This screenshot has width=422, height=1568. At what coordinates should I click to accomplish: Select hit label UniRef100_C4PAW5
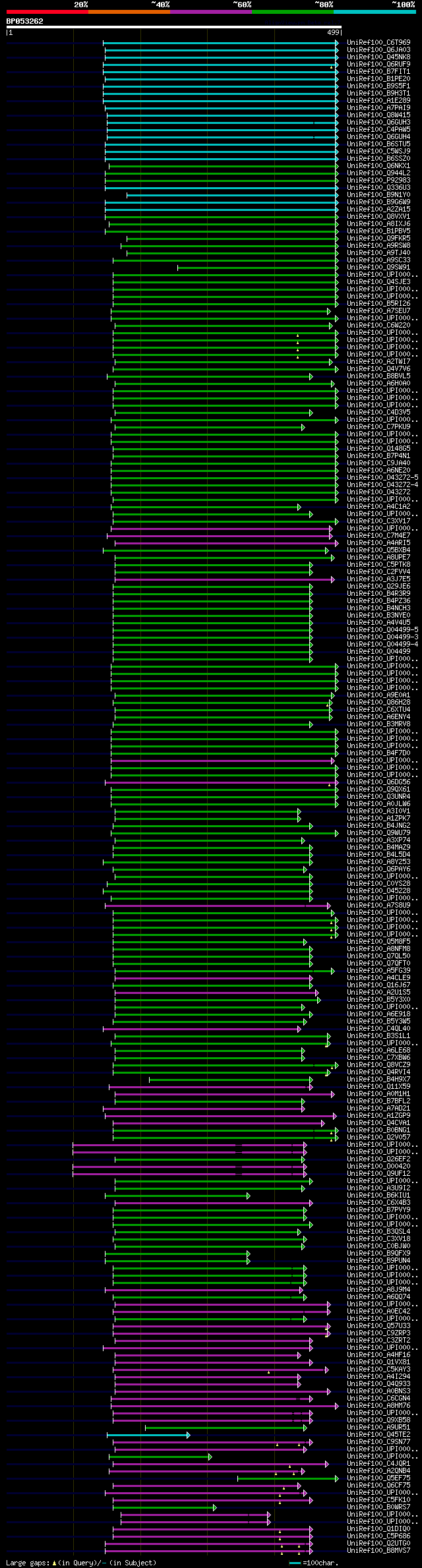tap(378, 129)
